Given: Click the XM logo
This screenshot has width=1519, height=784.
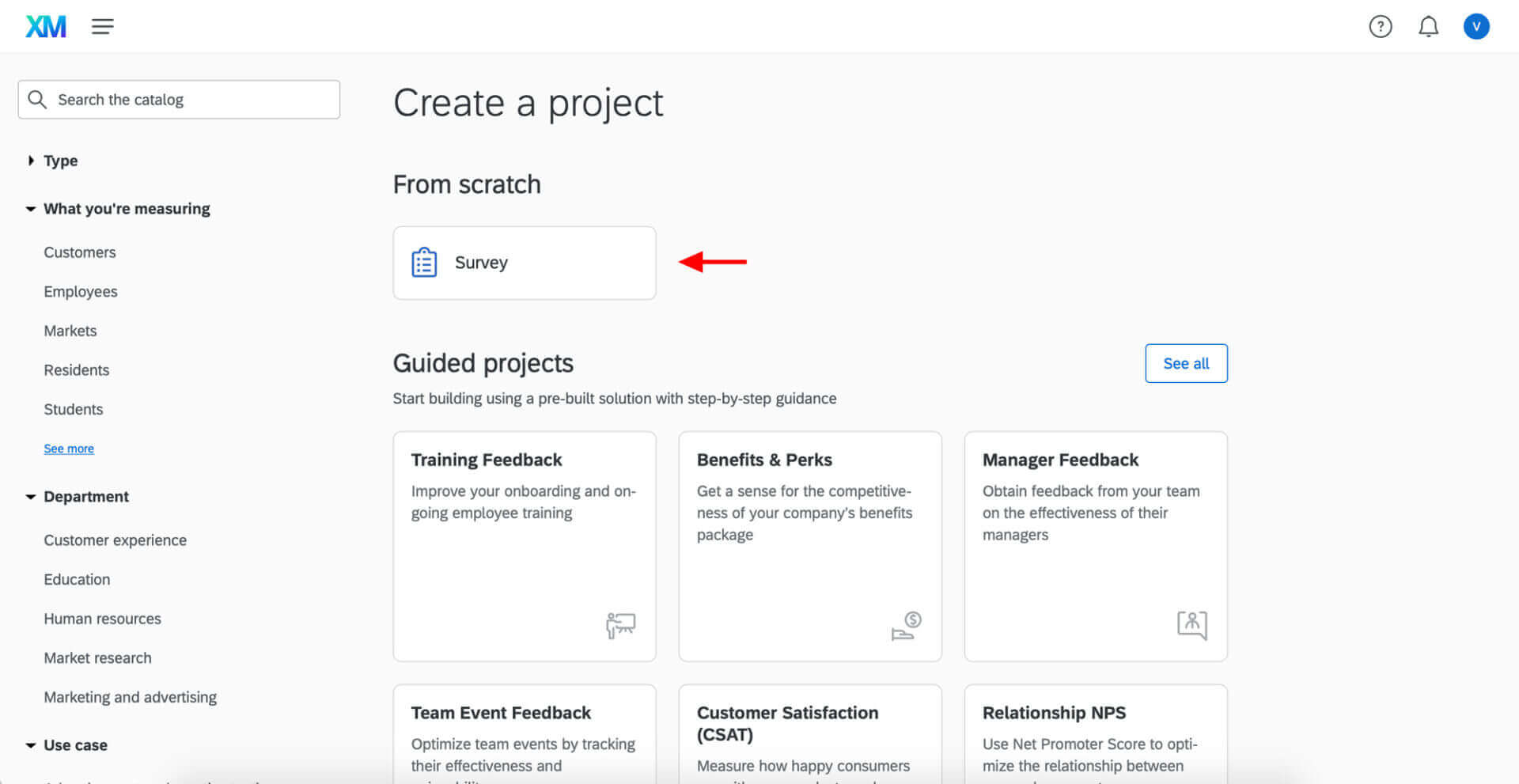Looking at the screenshot, I should [x=46, y=27].
